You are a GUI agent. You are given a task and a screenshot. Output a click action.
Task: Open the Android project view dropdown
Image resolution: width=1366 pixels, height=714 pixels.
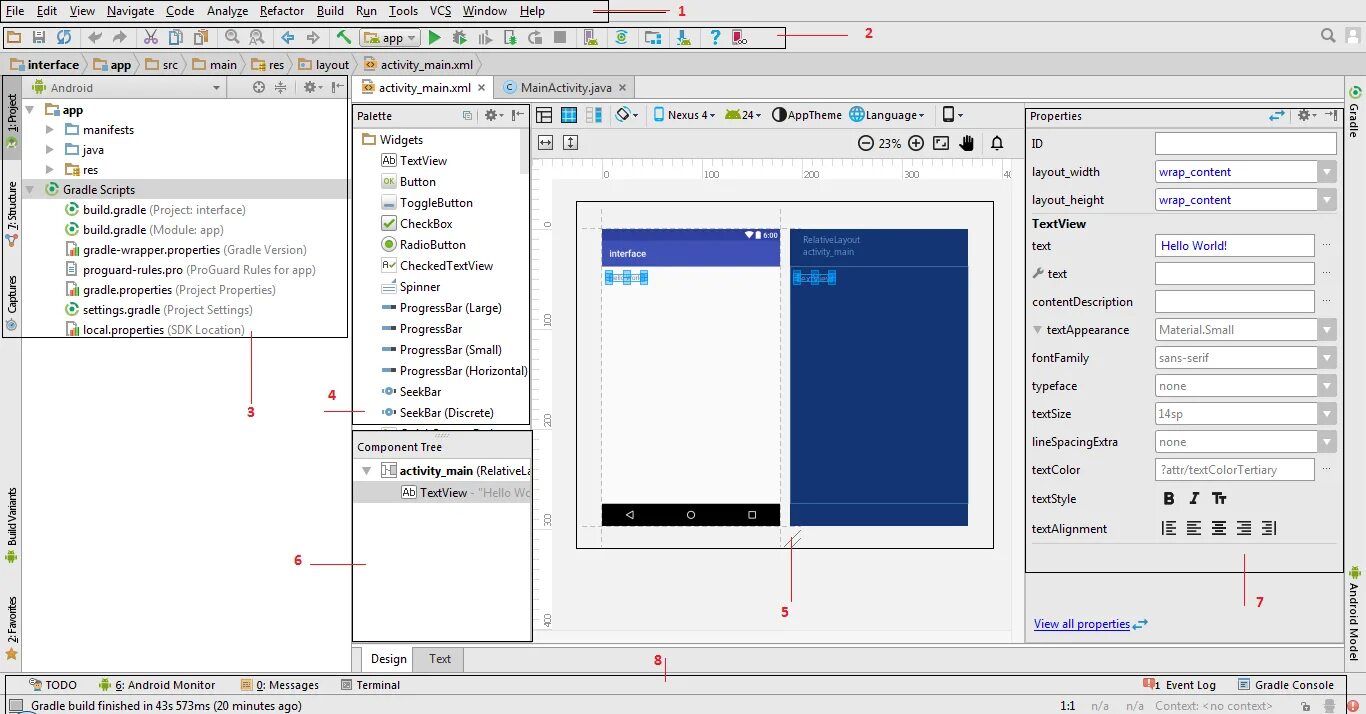click(x=126, y=88)
